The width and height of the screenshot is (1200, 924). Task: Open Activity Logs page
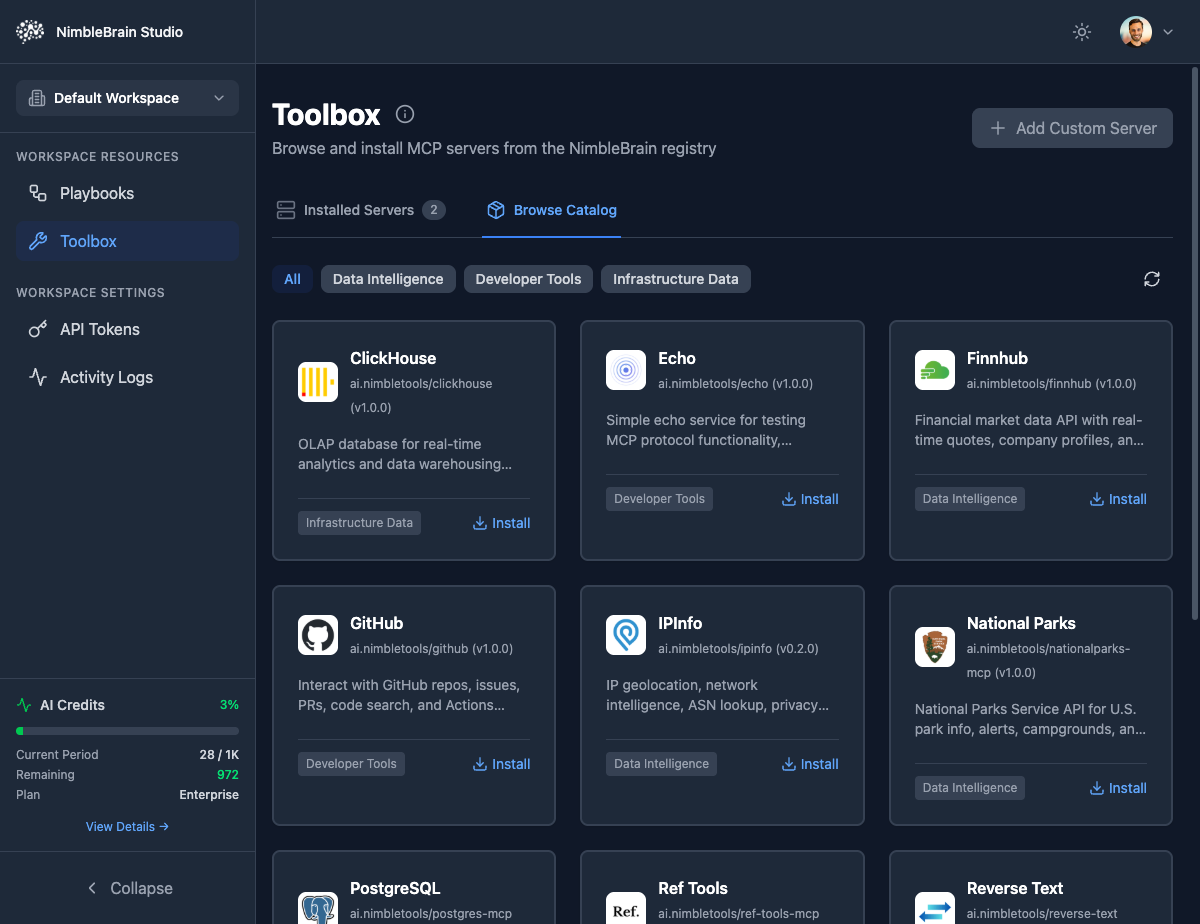pyautogui.click(x=127, y=377)
